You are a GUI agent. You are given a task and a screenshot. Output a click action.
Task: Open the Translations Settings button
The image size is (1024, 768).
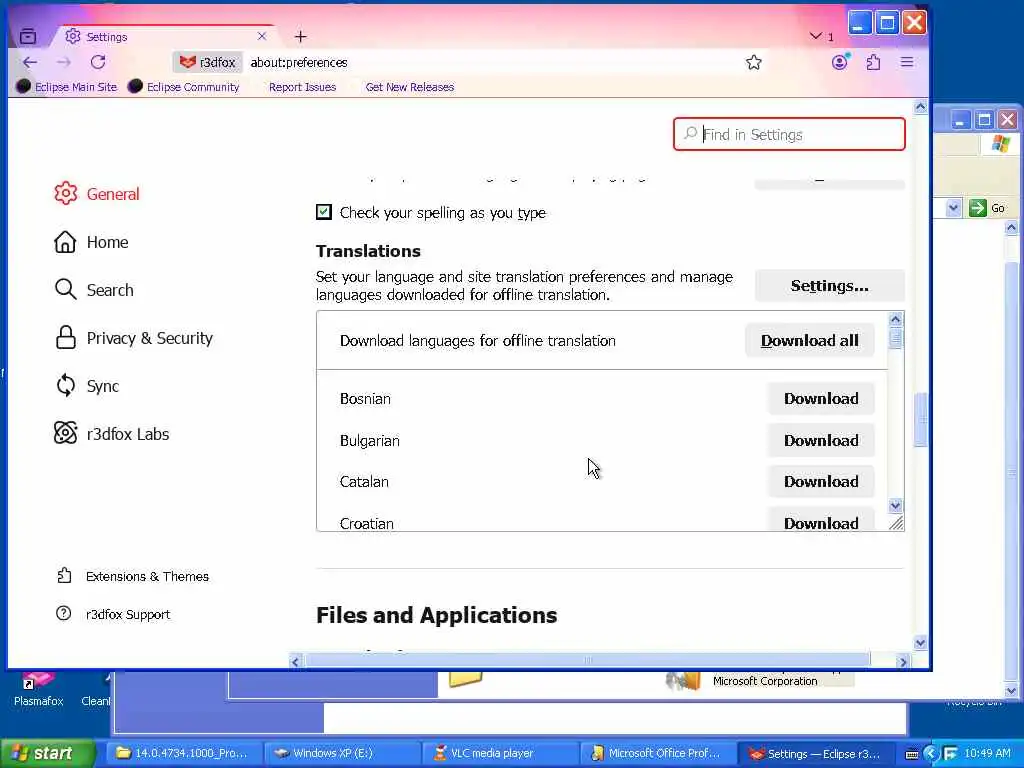pyautogui.click(x=829, y=285)
